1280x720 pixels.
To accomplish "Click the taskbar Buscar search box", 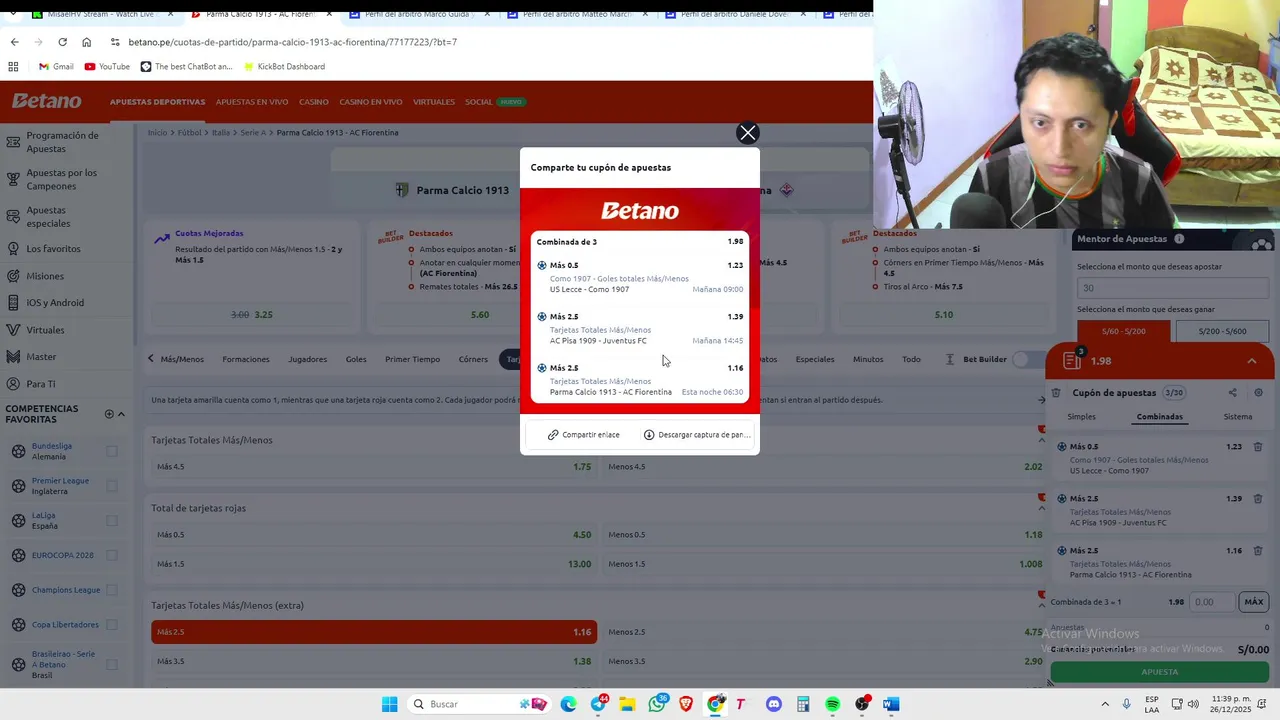I will 481,704.
